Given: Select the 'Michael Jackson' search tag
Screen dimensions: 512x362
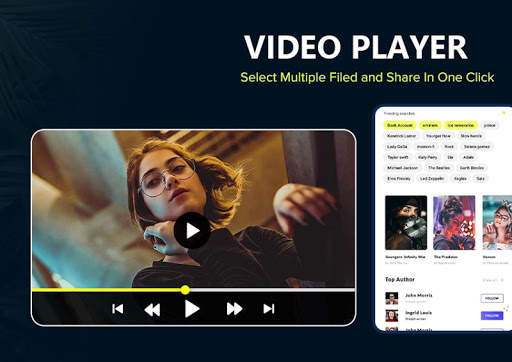Looking at the screenshot, I should (x=402, y=168).
